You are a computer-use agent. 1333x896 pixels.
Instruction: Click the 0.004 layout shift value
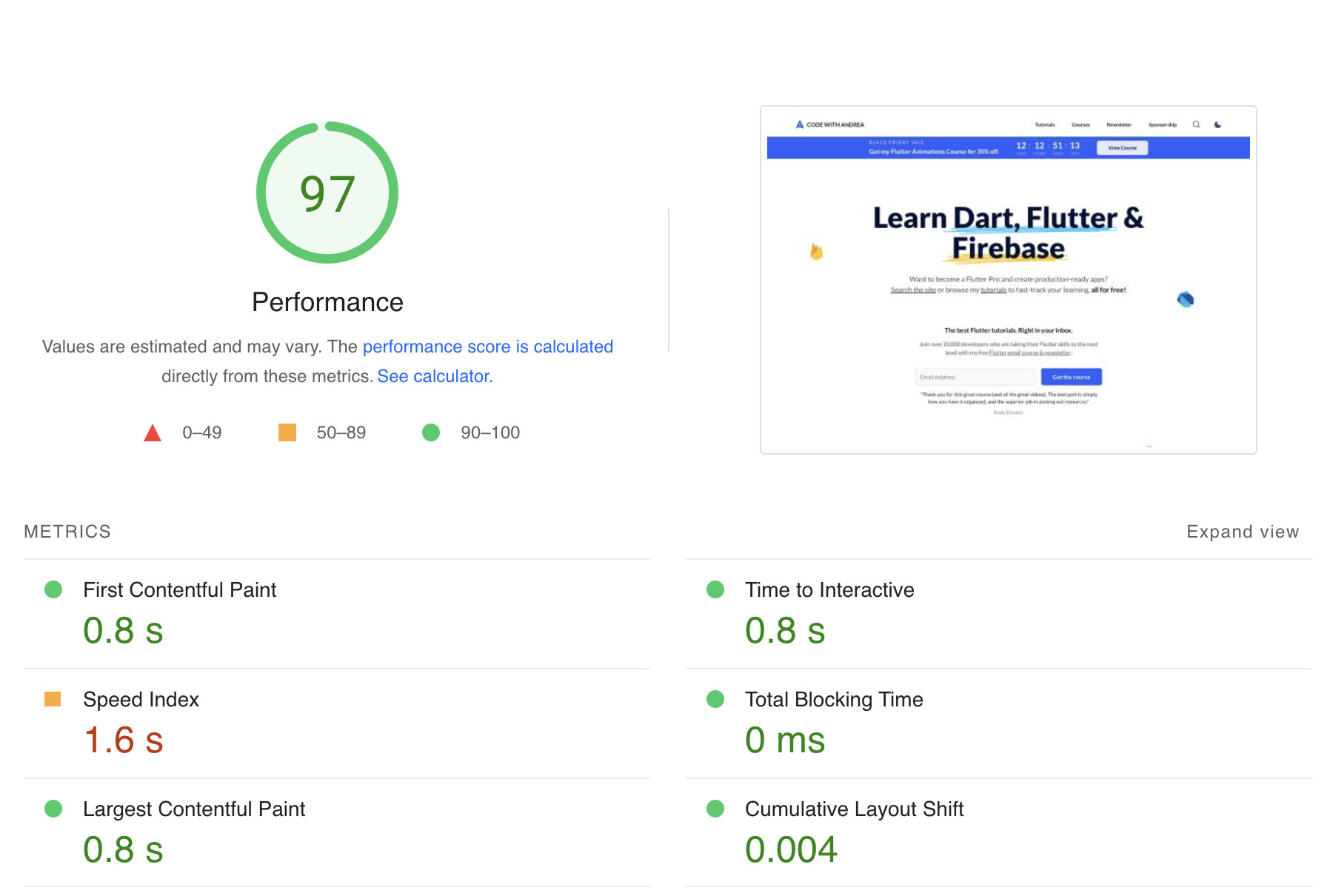click(x=791, y=849)
